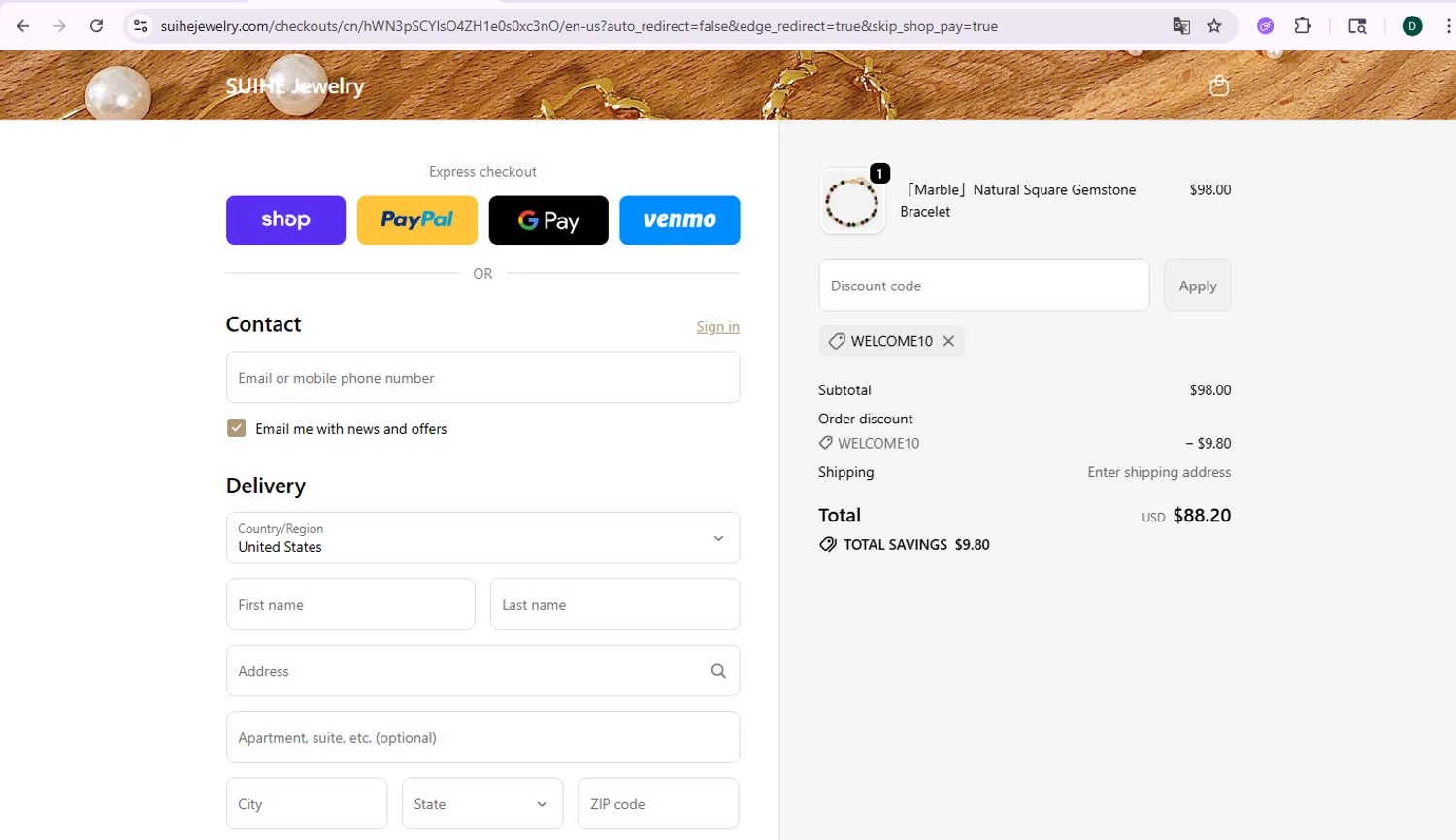Pay using Google Pay
This screenshot has width=1456, height=840.
click(548, 220)
